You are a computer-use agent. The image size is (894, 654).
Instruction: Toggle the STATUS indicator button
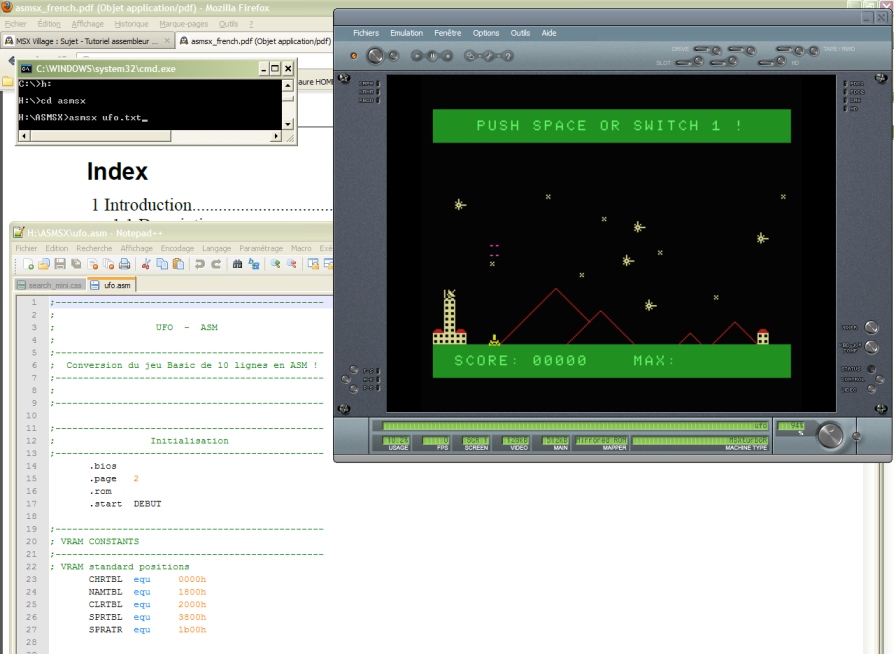871,369
